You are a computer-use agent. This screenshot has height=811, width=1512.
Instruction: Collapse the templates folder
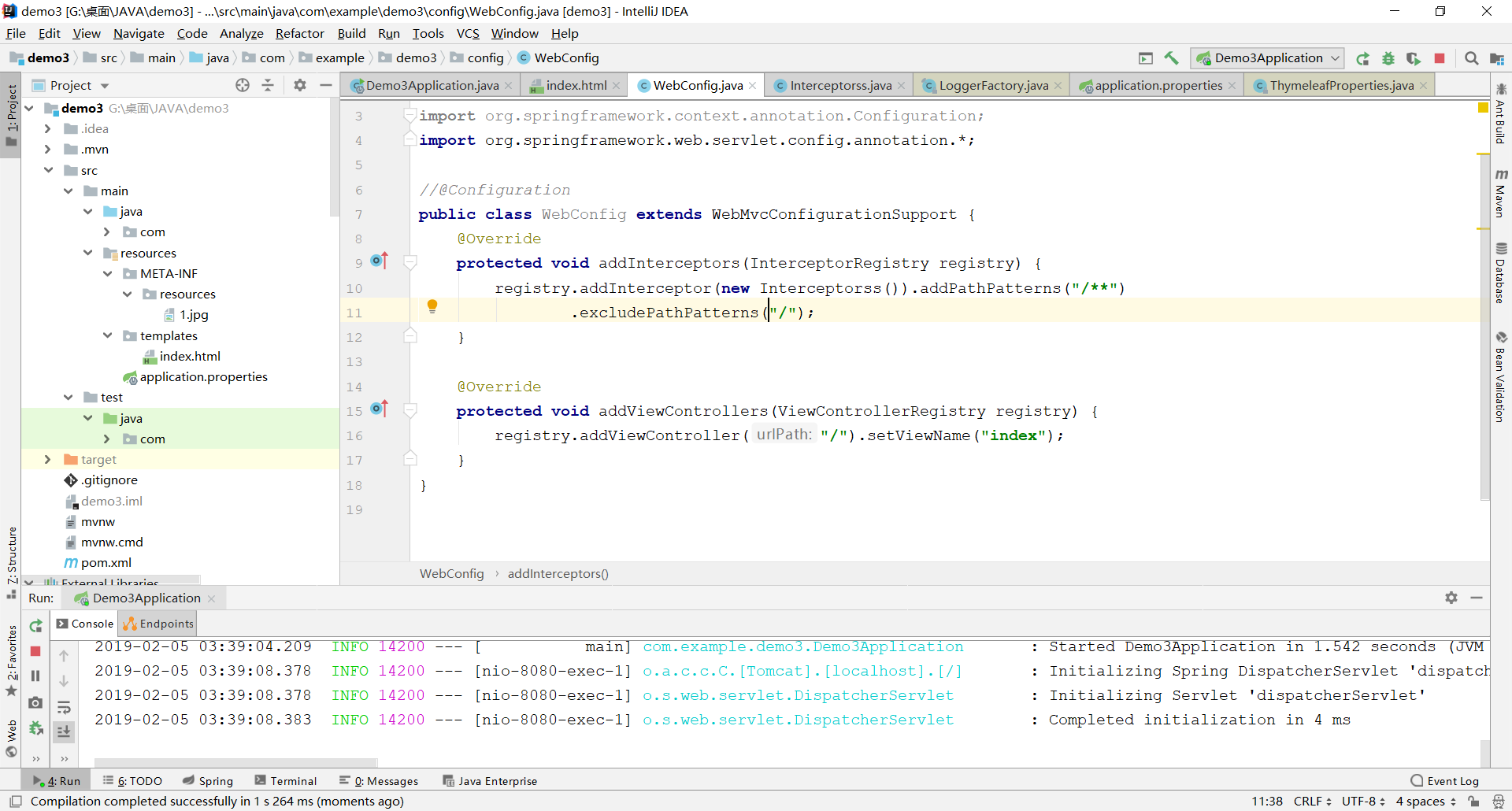click(108, 336)
